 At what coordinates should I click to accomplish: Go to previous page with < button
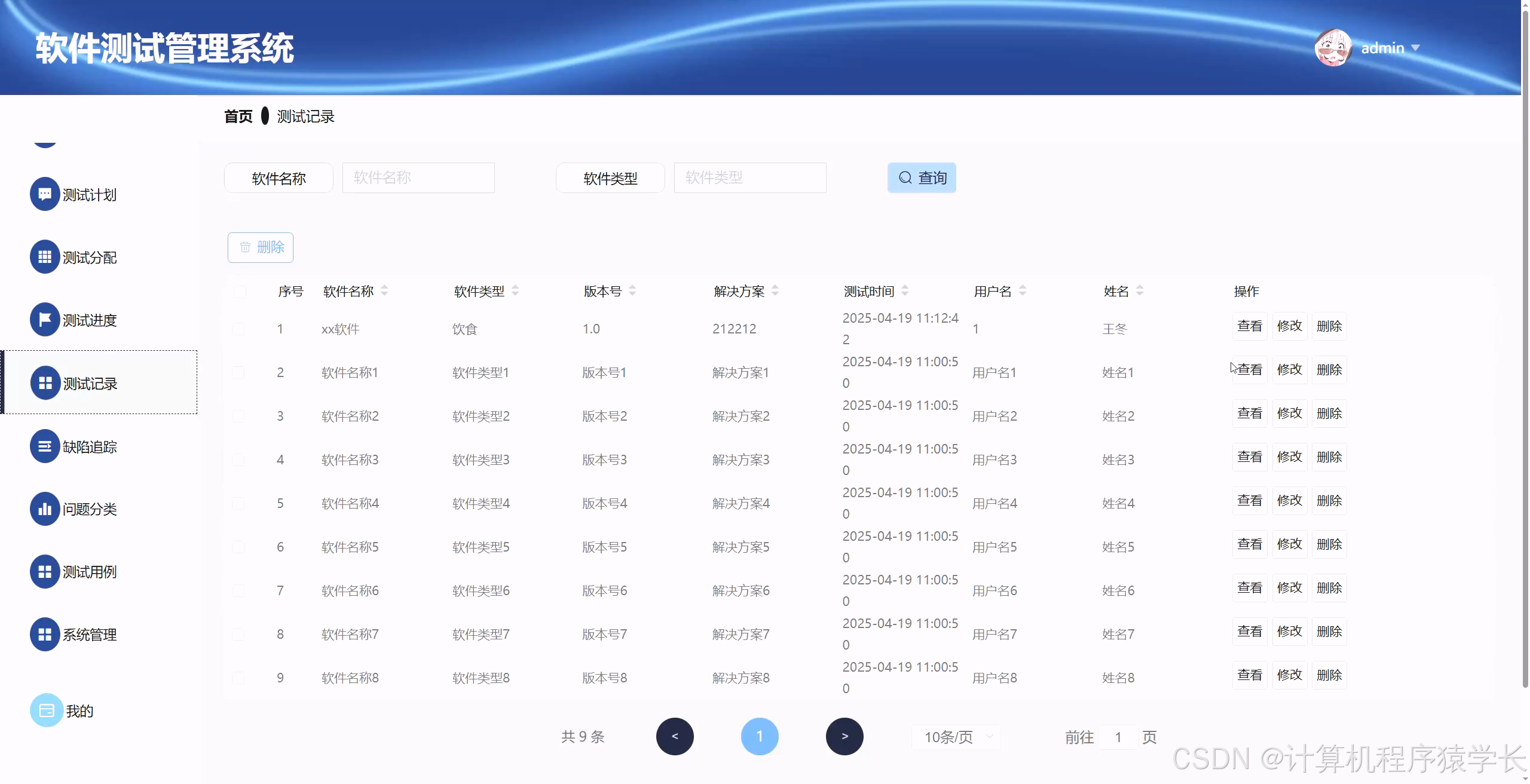coord(675,736)
